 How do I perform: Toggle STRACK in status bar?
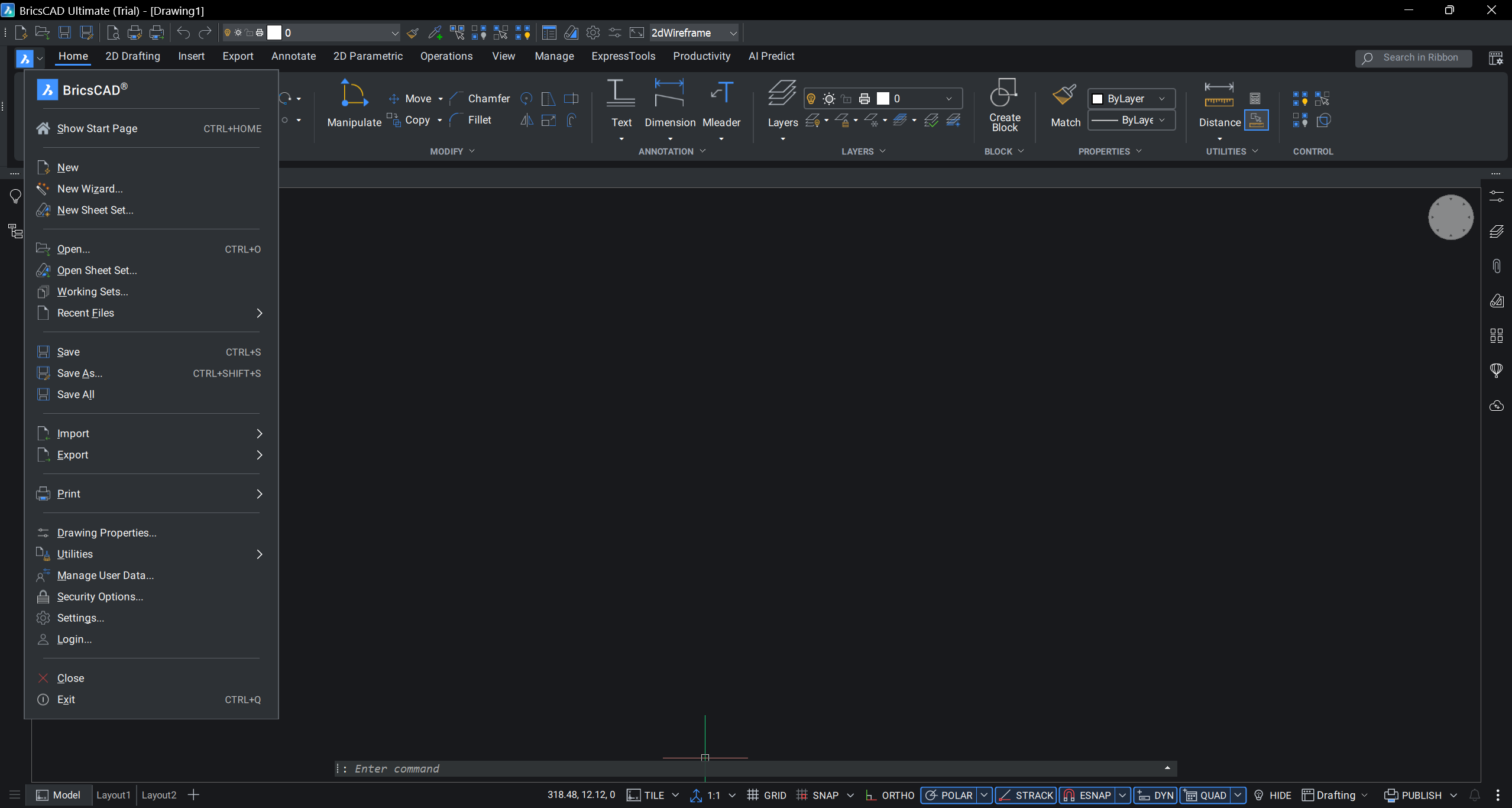1025,796
